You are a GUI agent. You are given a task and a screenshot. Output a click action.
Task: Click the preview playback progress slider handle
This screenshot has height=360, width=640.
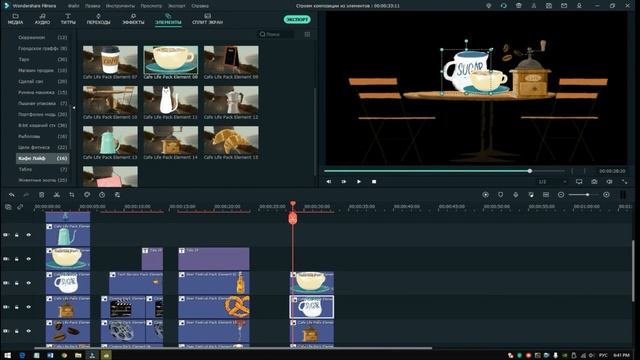tap(530, 171)
